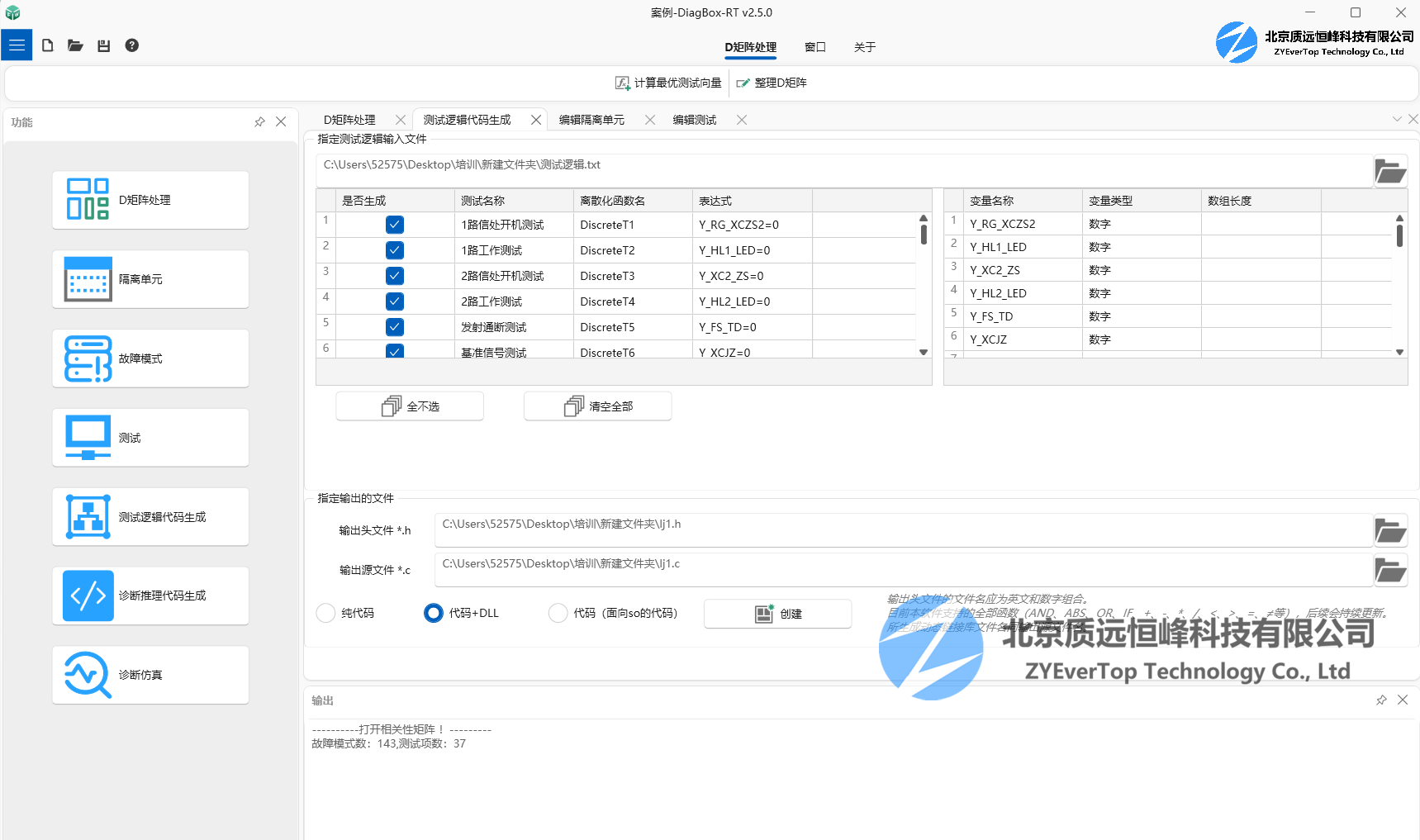Click the lj1.c source output path field
The width and height of the screenshot is (1420, 840).
coord(904,570)
